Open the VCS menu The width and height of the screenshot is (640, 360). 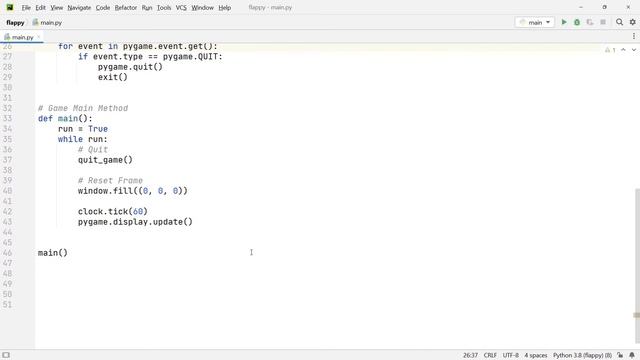181,7
